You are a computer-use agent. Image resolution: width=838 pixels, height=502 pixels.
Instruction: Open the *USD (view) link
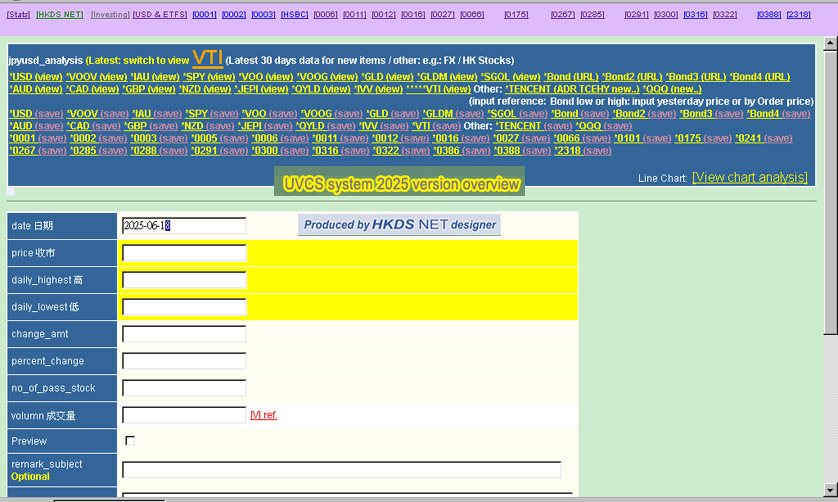36,77
